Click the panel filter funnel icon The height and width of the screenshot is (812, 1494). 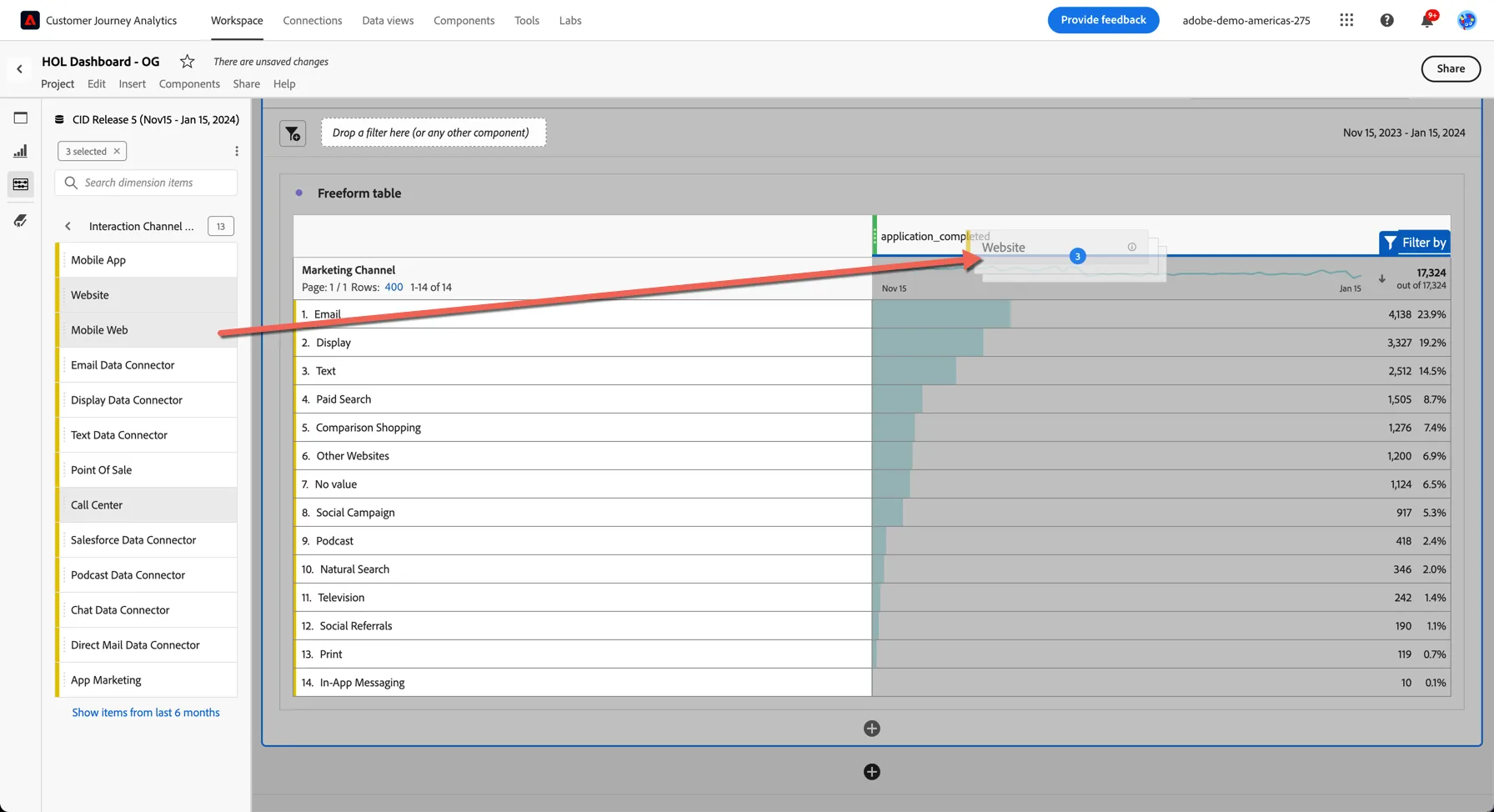(293, 133)
